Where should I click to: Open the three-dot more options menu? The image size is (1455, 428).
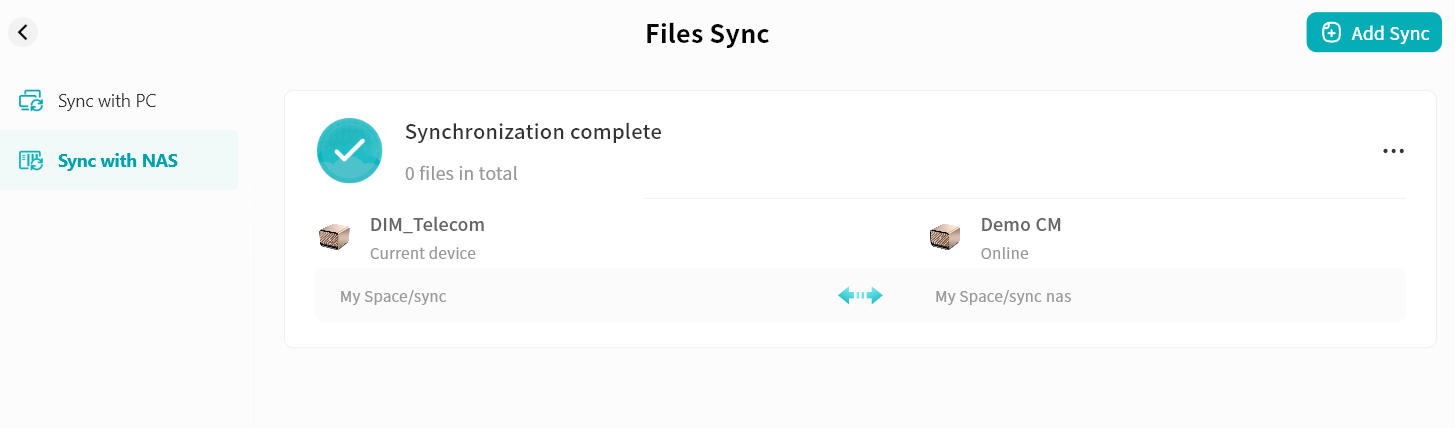(x=1393, y=151)
